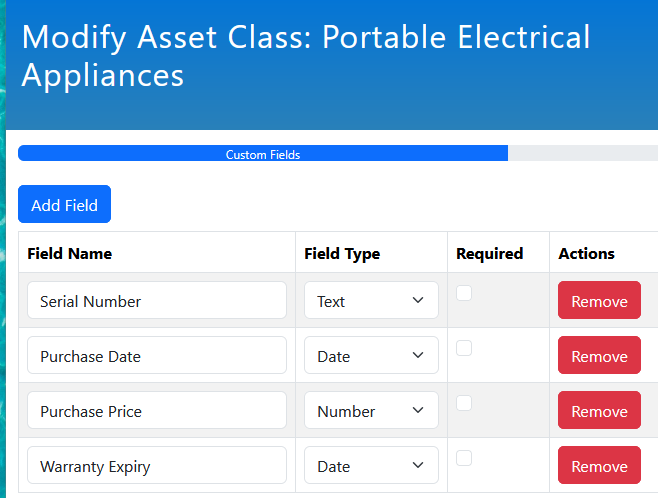Open Serial Number field type dropdown
This screenshot has width=658, height=498.
click(371, 301)
